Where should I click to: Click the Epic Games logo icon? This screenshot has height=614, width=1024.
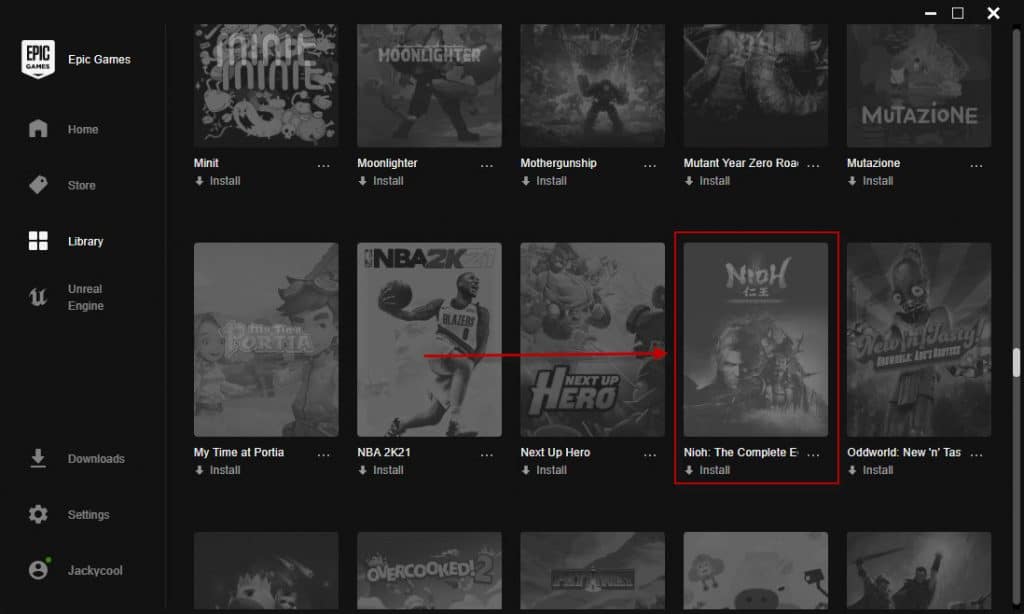(38, 59)
